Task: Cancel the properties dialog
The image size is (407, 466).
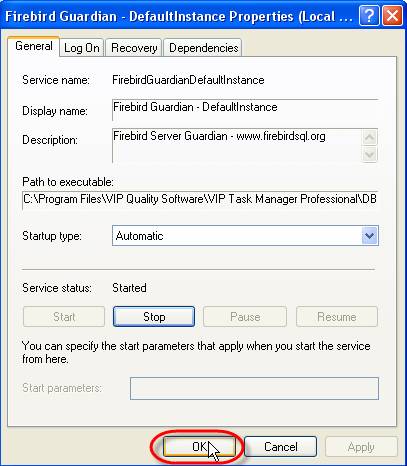Action: (x=281, y=447)
